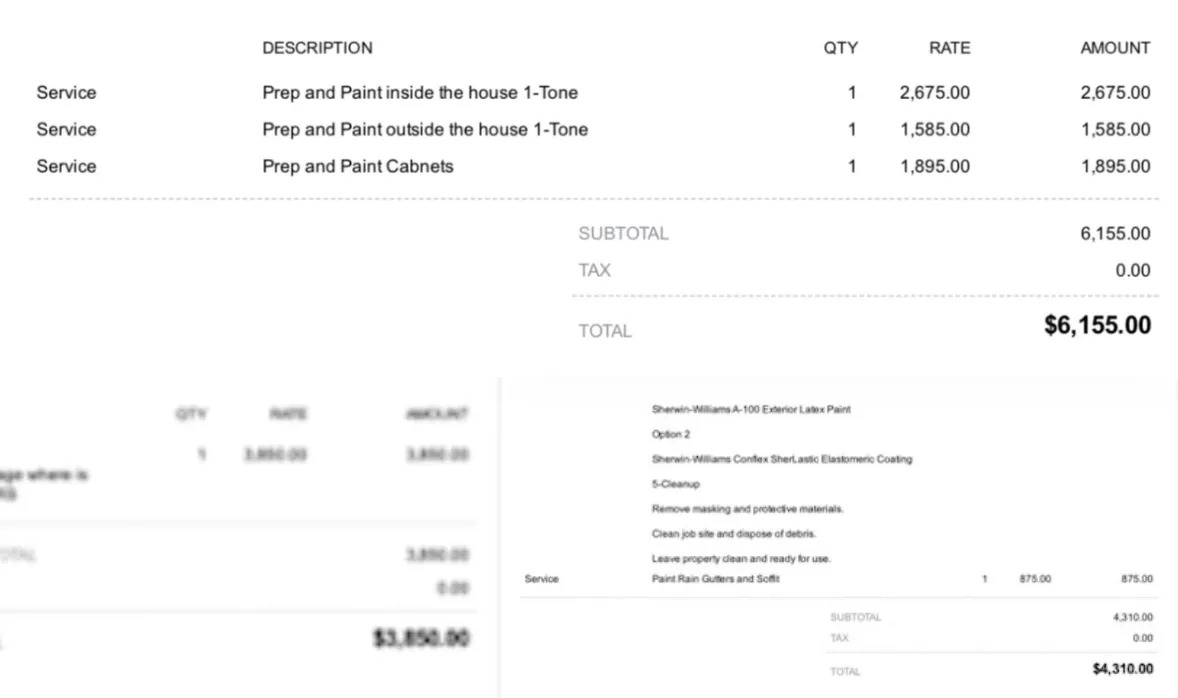Click the AMOUNT column header

(1115, 48)
